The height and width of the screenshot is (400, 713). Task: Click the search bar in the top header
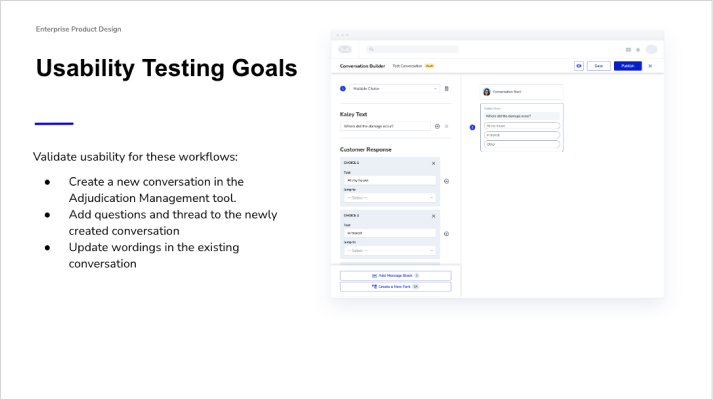[412, 49]
